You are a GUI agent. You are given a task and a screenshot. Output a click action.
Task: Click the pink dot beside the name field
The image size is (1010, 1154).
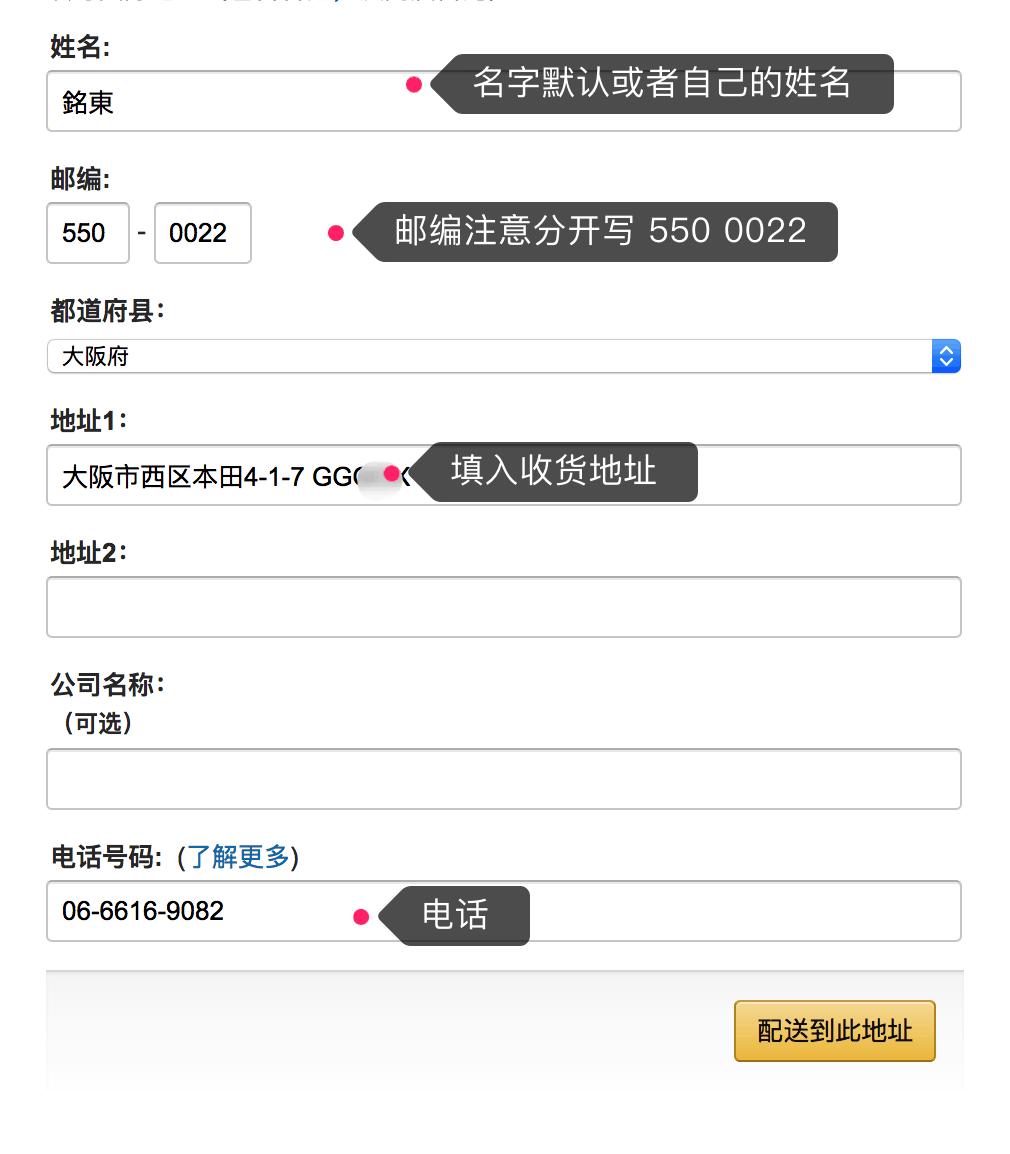tap(416, 85)
